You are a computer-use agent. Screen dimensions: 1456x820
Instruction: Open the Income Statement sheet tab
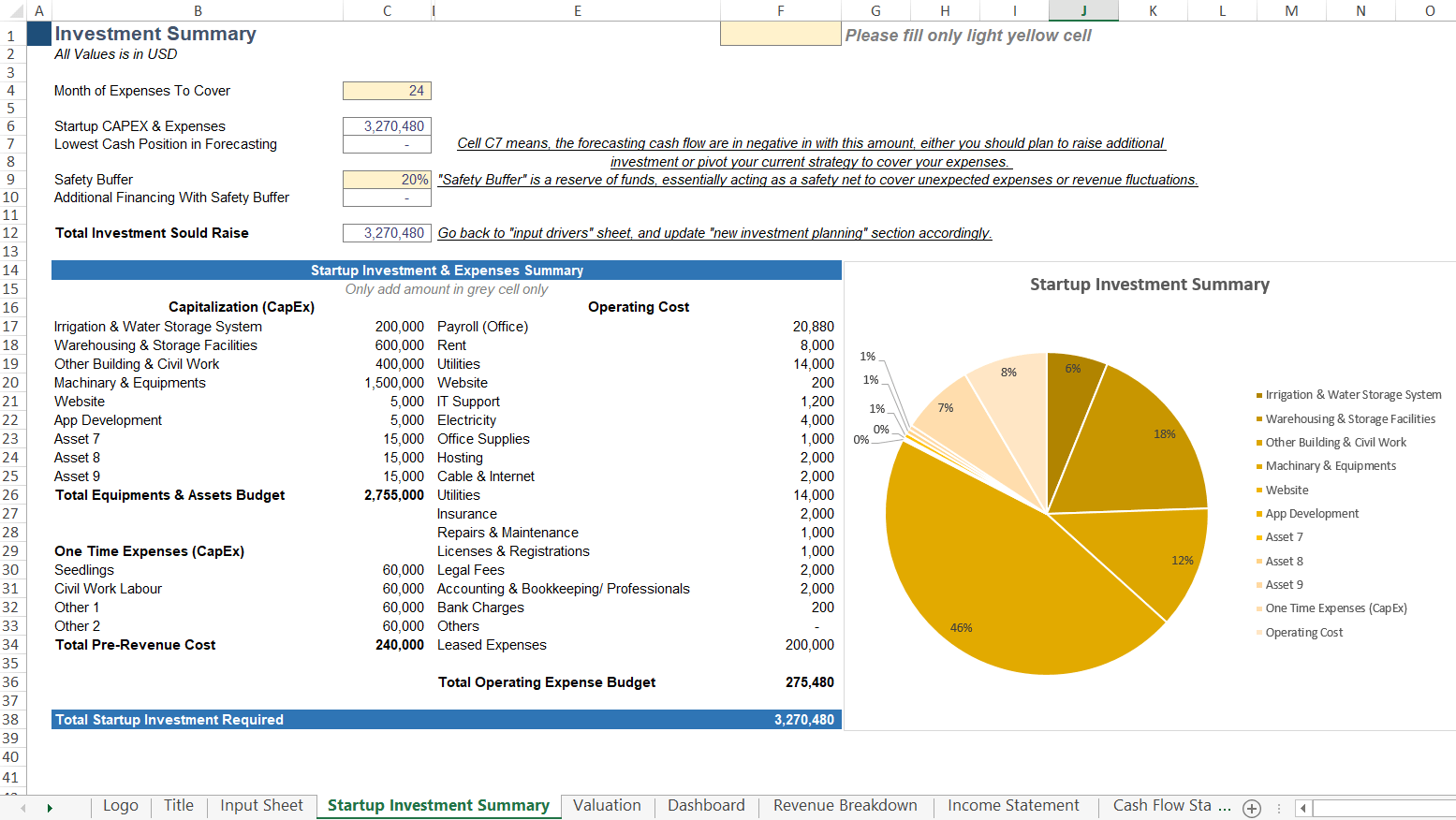[x=1013, y=806]
